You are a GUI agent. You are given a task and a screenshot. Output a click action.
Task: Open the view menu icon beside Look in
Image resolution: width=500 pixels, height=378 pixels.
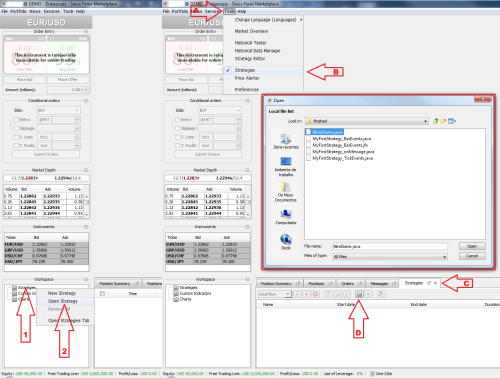[452, 121]
